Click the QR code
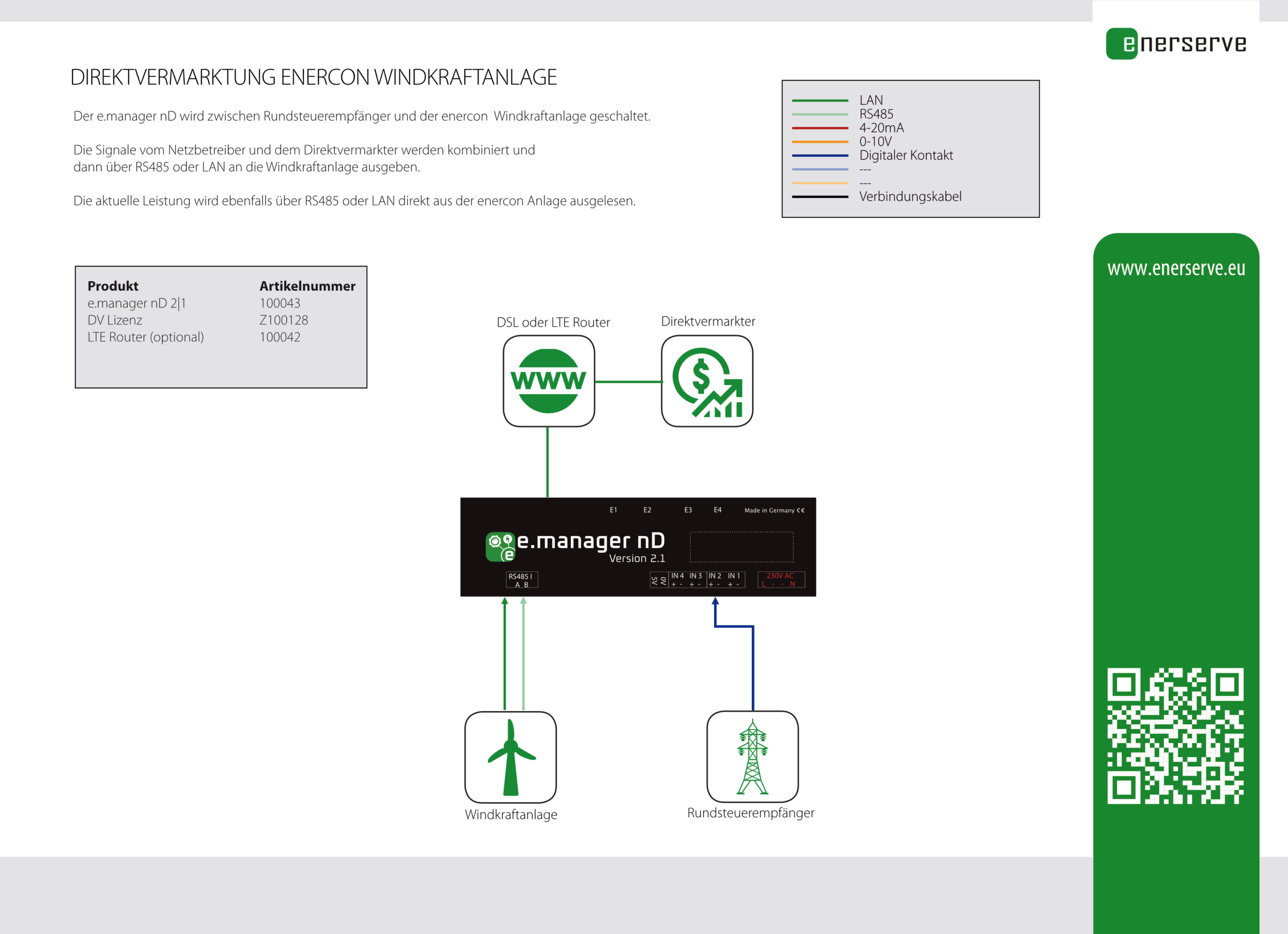 [x=1175, y=736]
